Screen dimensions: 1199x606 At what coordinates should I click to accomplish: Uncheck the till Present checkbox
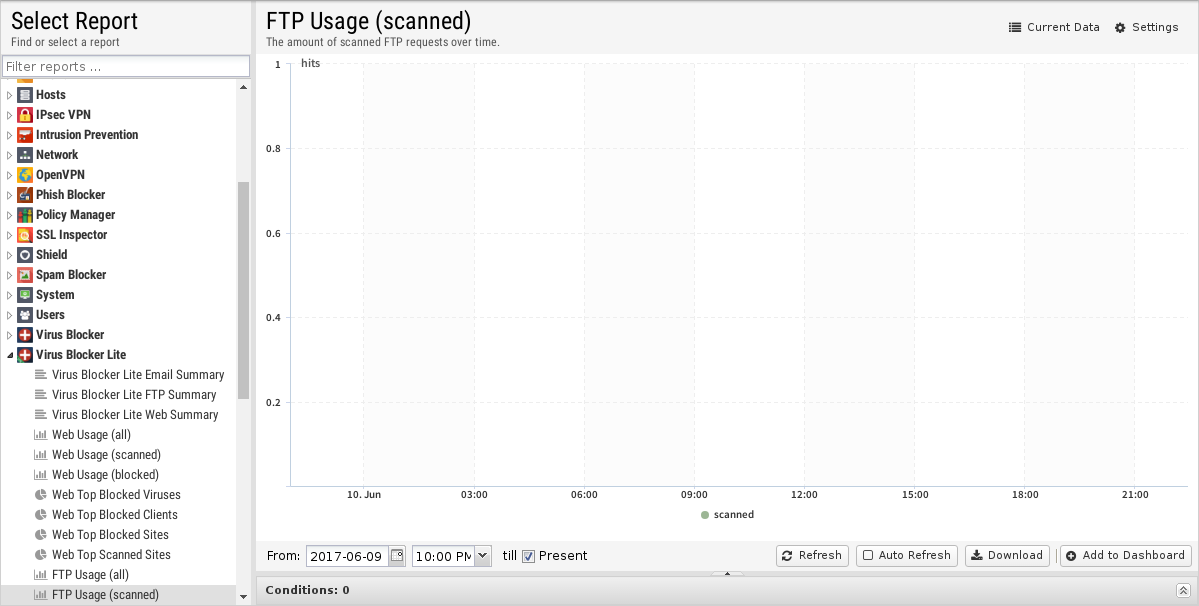[529, 556]
